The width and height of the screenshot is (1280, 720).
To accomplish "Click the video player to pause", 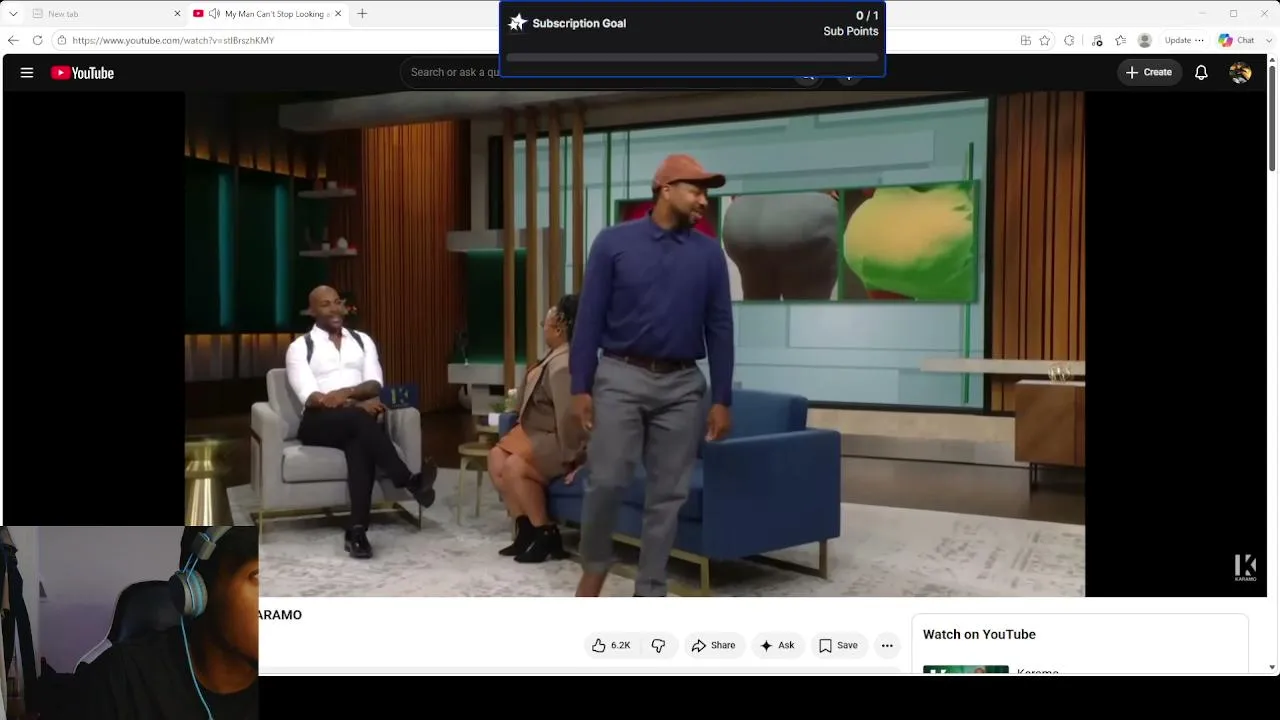I will pyautogui.click(x=635, y=344).
